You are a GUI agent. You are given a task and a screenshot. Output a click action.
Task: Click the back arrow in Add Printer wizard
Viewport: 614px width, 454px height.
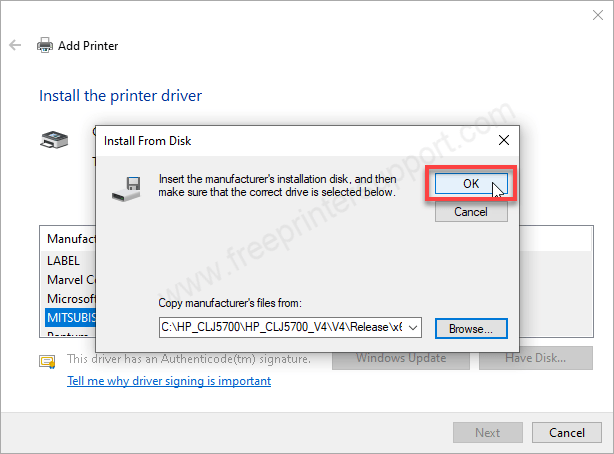pyautogui.click(x=15, y=46)
